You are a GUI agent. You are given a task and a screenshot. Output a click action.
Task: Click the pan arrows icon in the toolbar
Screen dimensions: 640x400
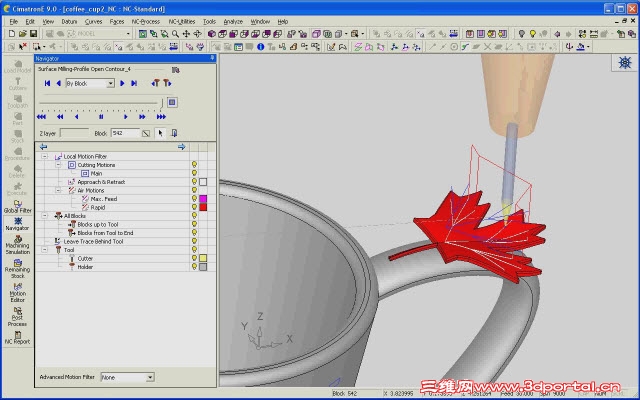click(186, 33)
